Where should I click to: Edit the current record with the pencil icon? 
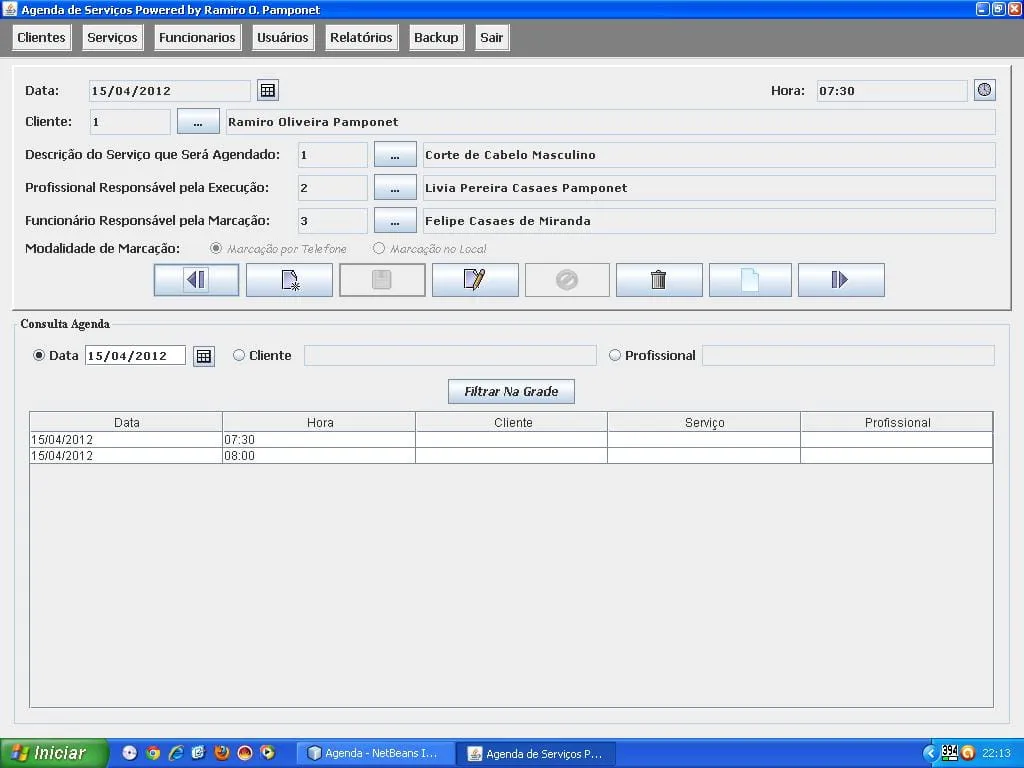point(475,280)
